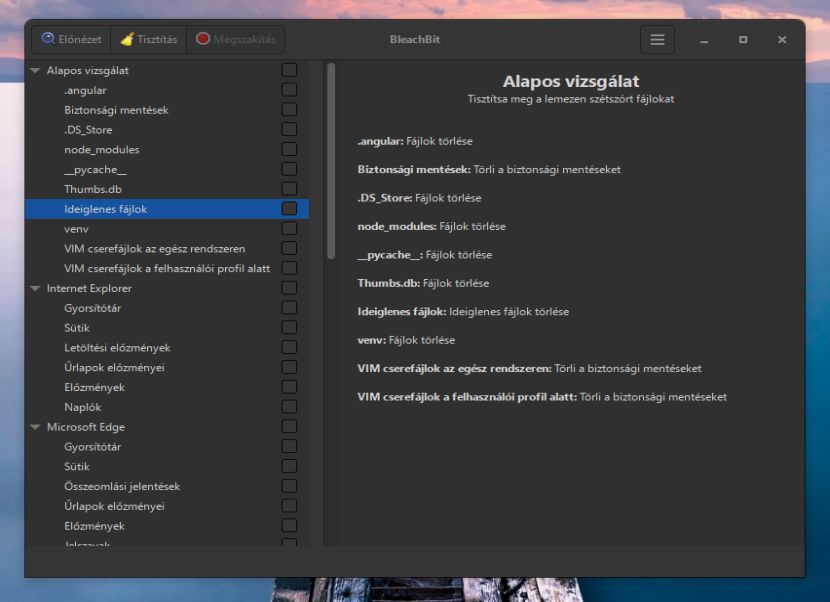The image size is (830, 602).
Task: Select the venv tree row
Action: [167, 229]
